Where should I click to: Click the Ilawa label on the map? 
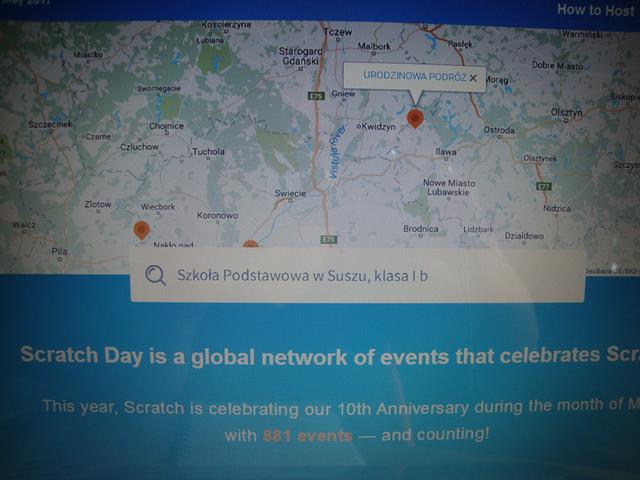pyautogui.click(x=446, y=151)
